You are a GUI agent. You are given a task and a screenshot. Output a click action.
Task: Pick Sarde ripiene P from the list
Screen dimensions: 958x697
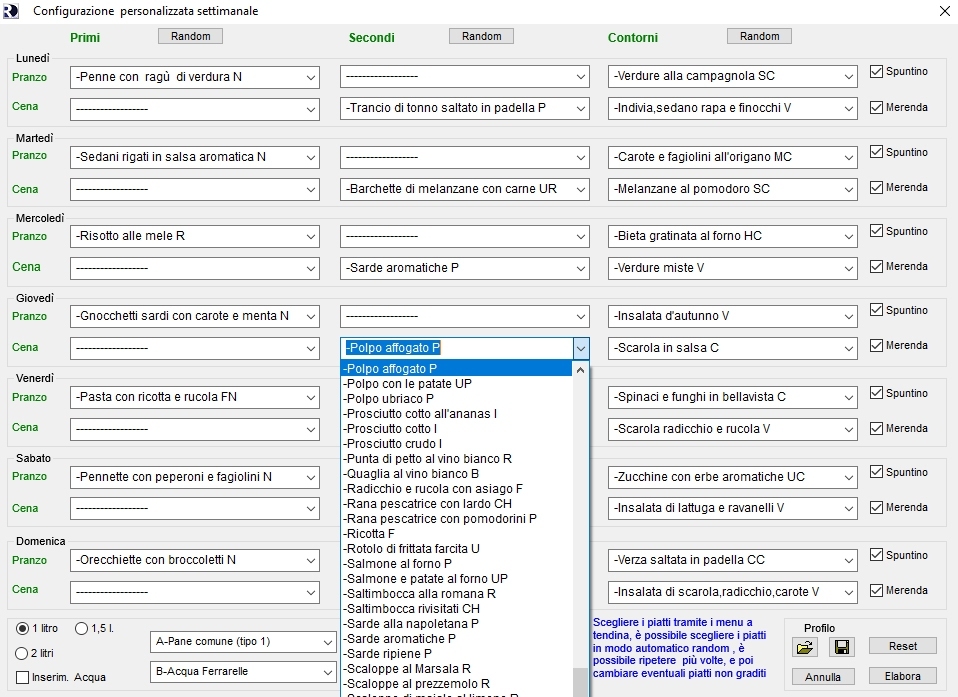[x=456, y=653]
